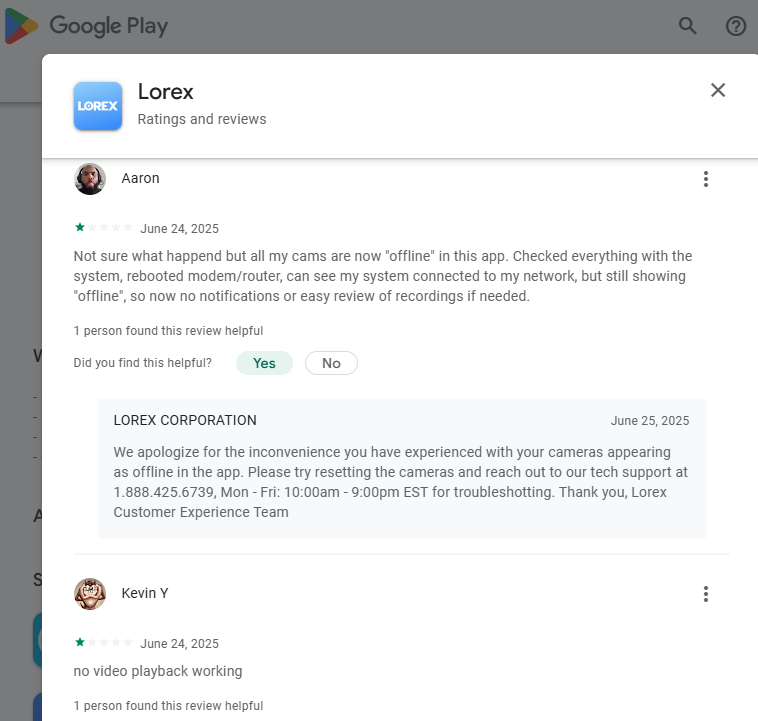The image size is (758, 721).
Task: Click Aaron's review text about offline cams
Action: click(382, 276)
